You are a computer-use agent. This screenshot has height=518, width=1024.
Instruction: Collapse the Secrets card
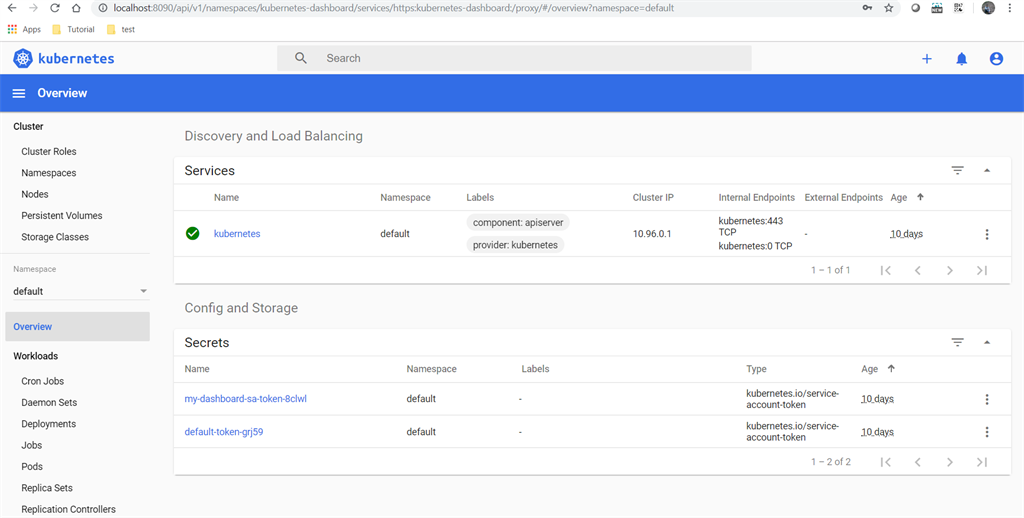(987, 343)
